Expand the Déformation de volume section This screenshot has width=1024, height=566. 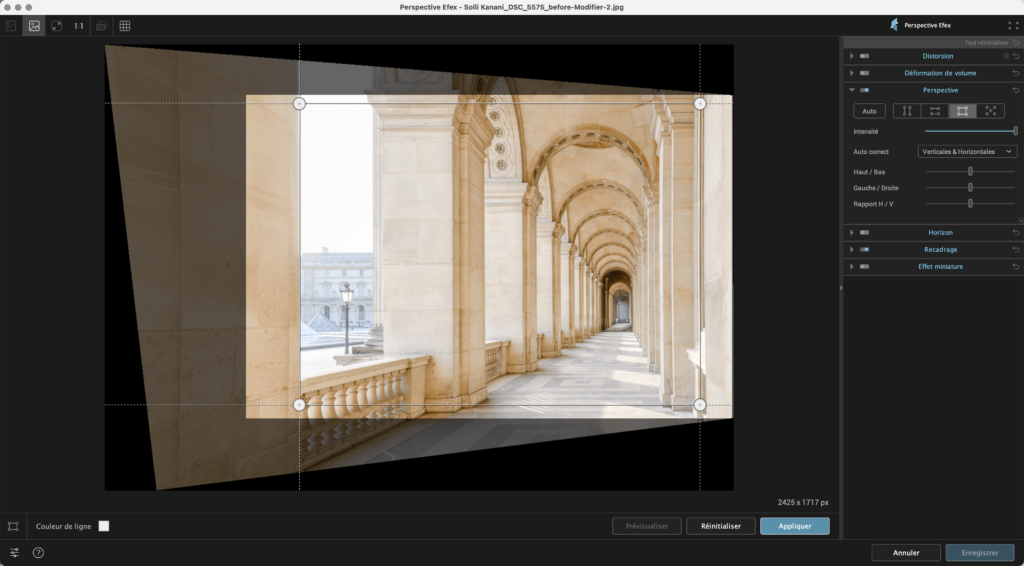852,73
